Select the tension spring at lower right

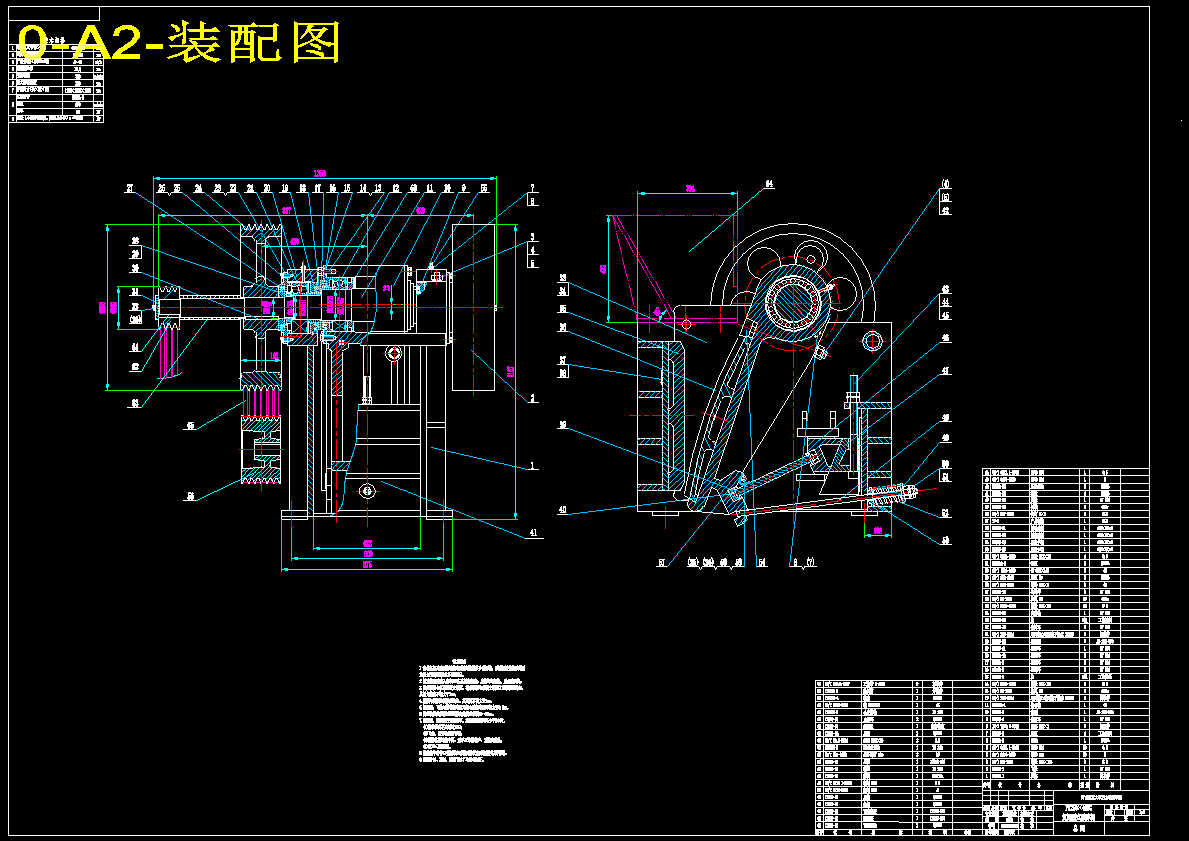tap(889, 497)
